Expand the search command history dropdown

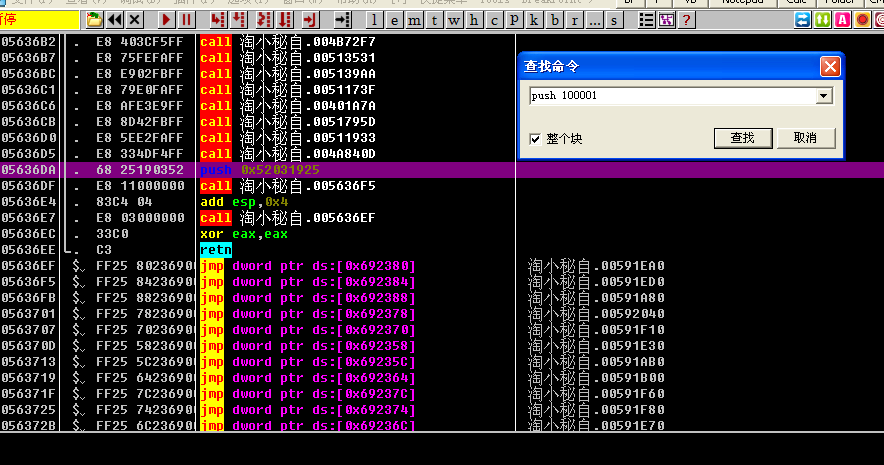point(824,96)
